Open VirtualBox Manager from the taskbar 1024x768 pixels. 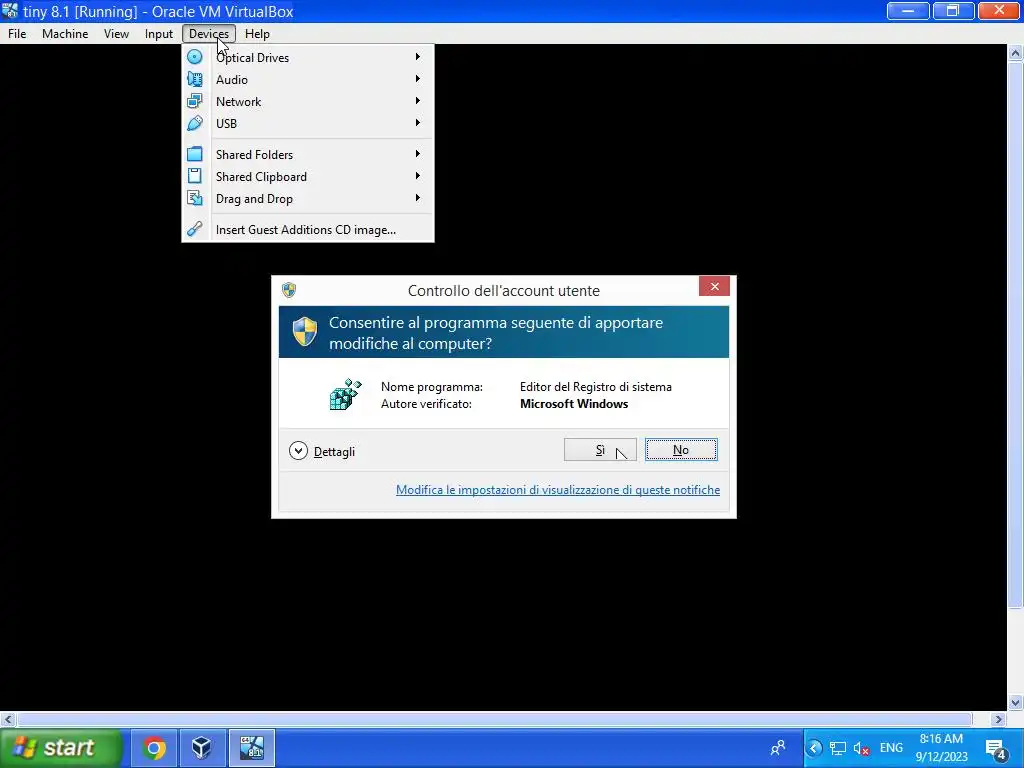tap(202, 748)
